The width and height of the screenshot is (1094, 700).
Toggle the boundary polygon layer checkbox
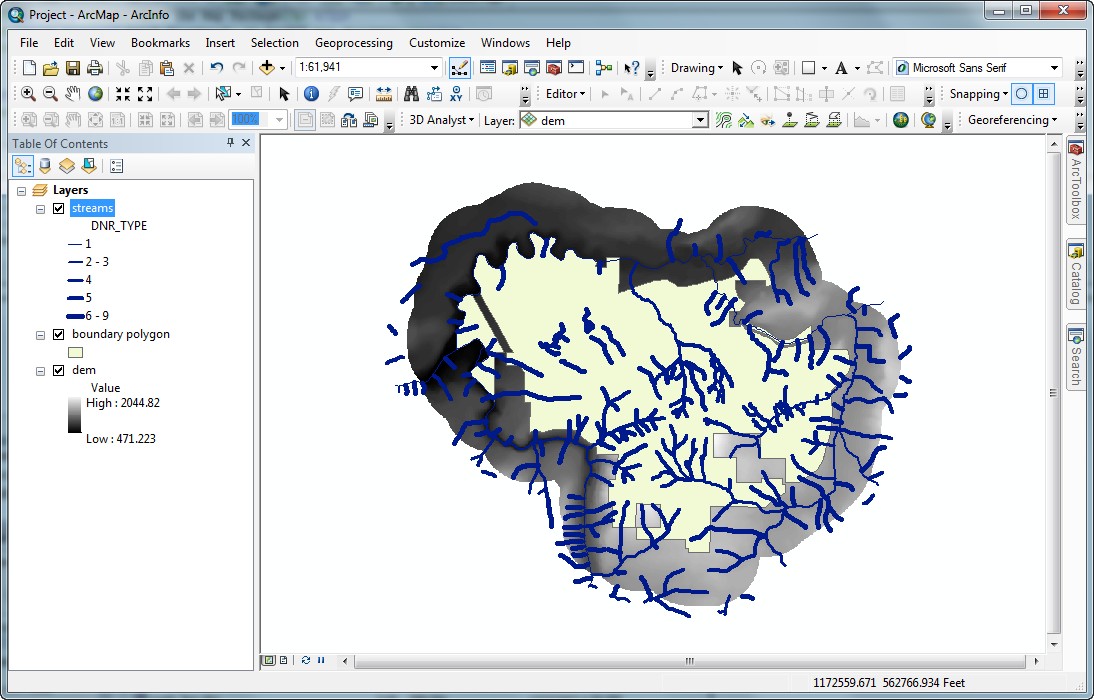tap(58, 334)
